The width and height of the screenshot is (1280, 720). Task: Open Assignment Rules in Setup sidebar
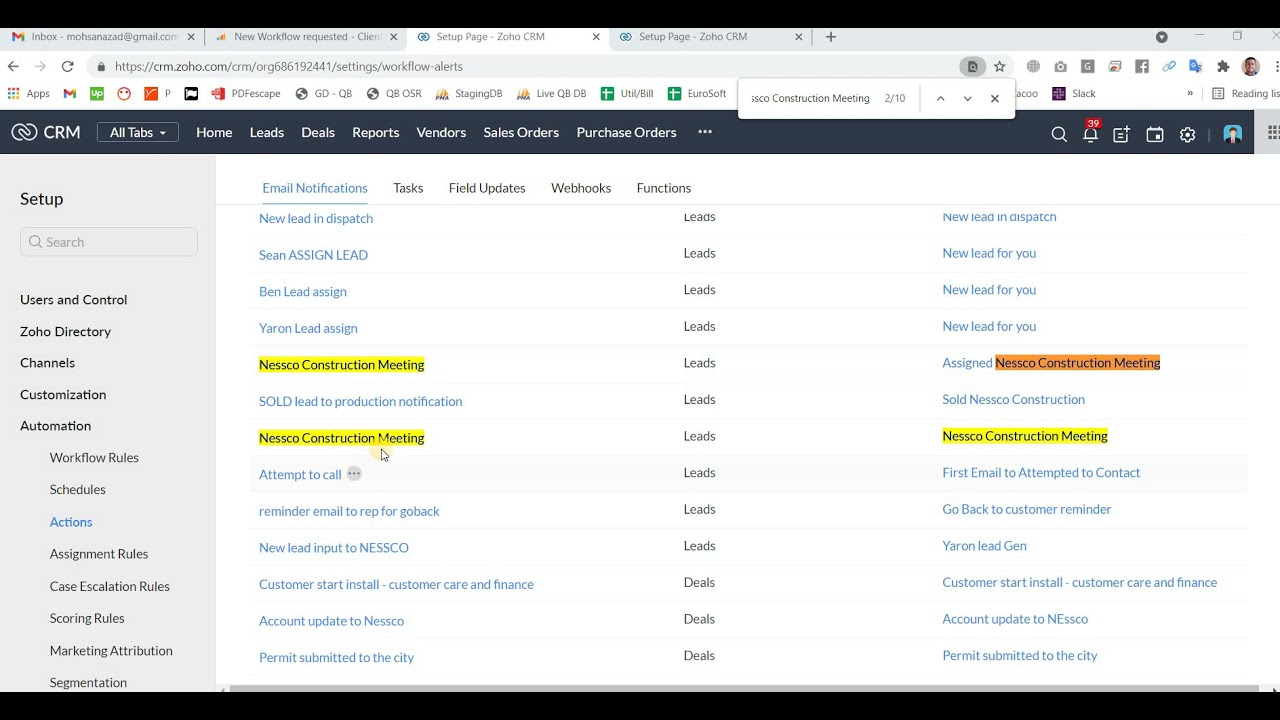point(99,553)
